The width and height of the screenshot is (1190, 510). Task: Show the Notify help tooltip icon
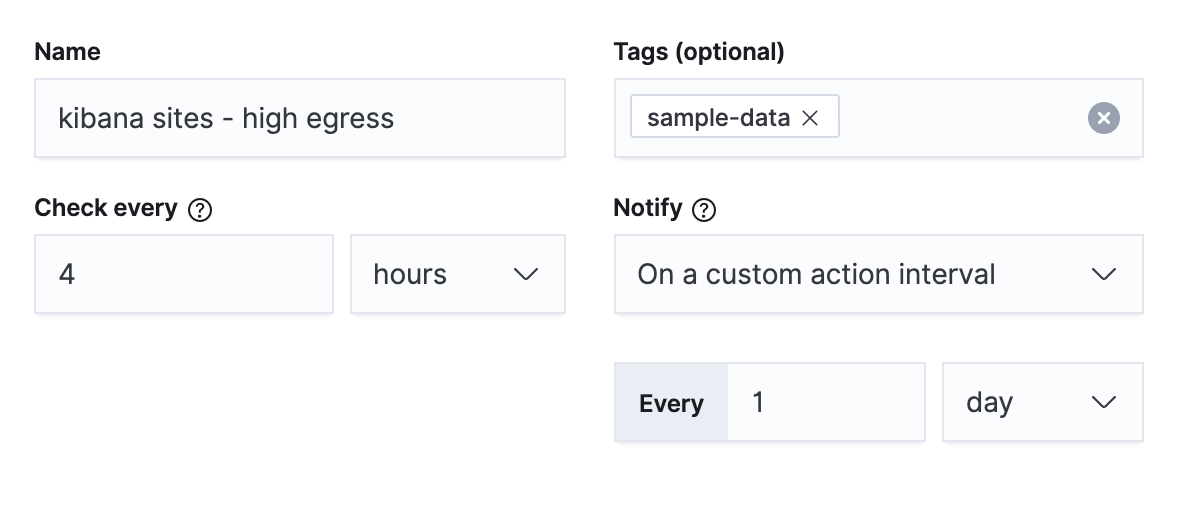click(704, 210)
